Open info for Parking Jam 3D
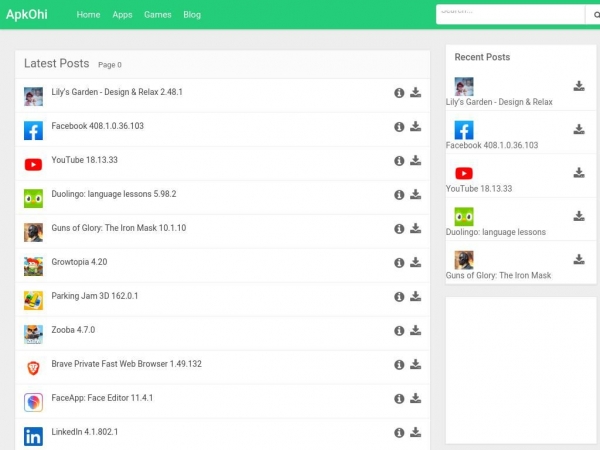 click(399, 297)
